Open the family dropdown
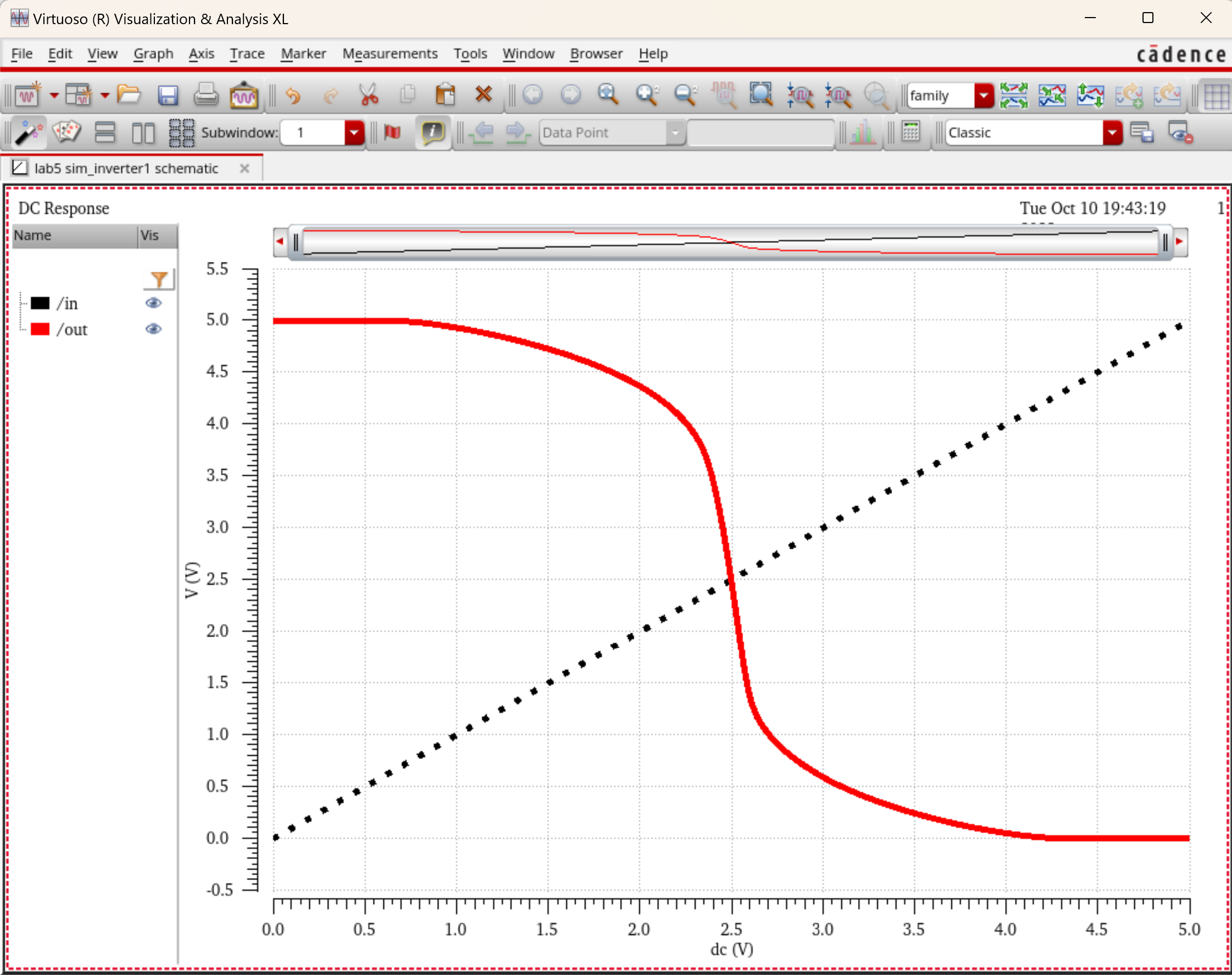The width and height of the screenshot is (1232, 975). pos(984,96)
